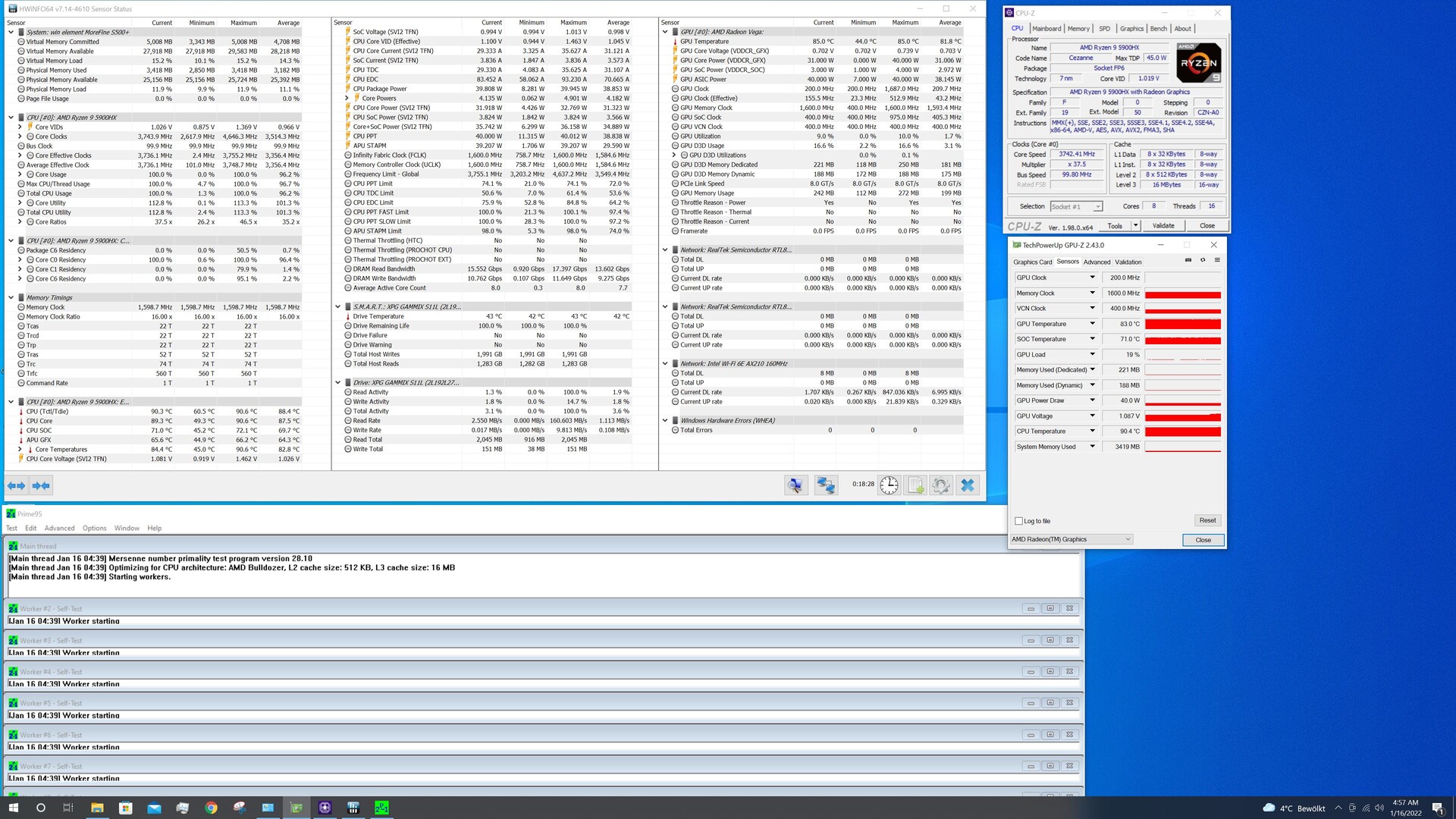Click GPU-Z Memory Clock red graph
Screen dimensions: 1456x819
click(1183, 293)
